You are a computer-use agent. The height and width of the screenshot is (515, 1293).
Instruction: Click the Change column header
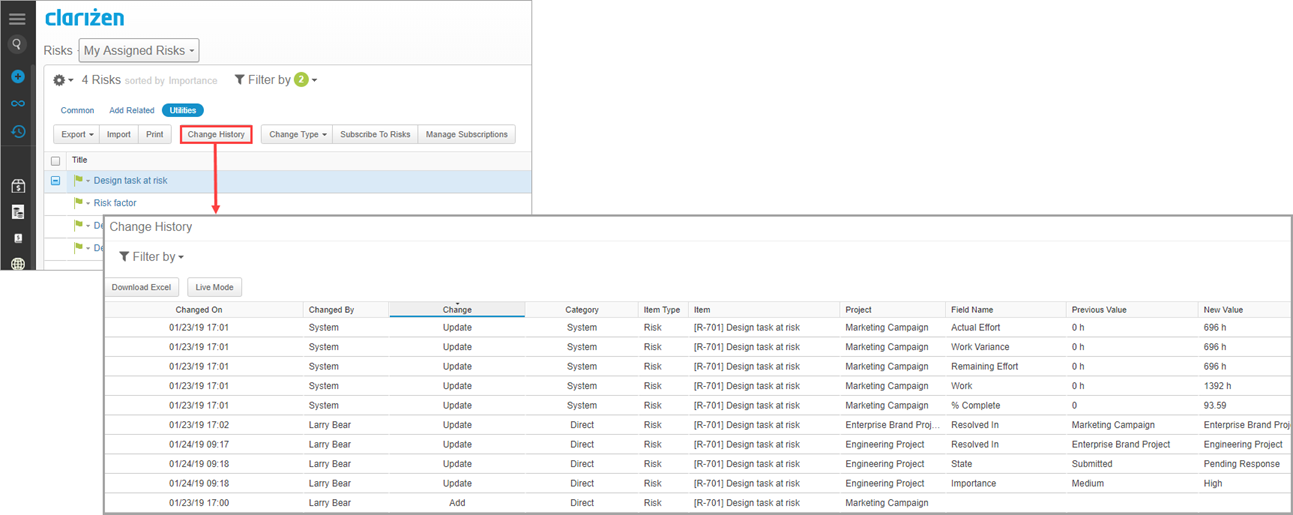tap(457, 310)
